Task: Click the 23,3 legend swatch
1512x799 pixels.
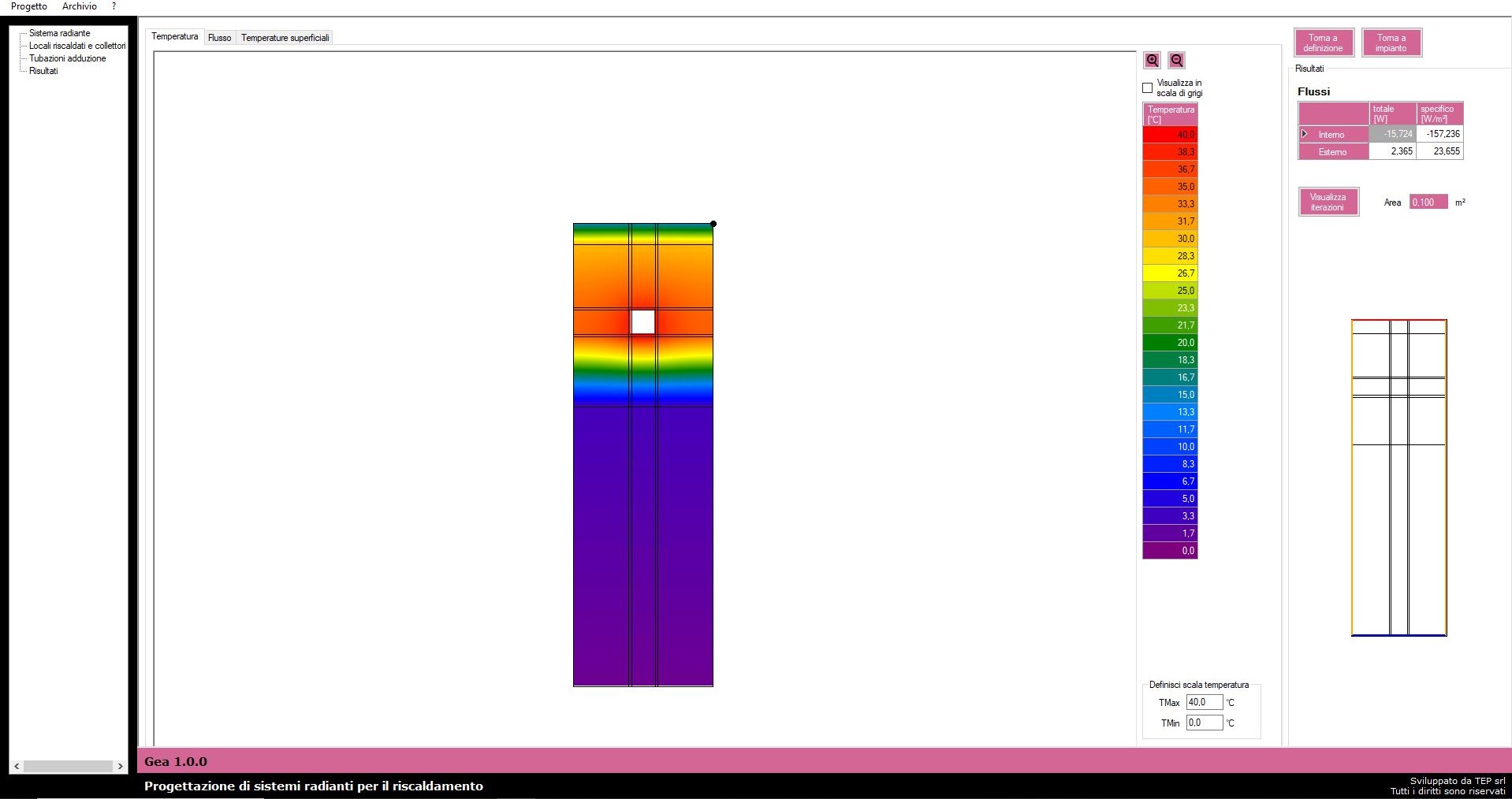Action: [1170, 308]
